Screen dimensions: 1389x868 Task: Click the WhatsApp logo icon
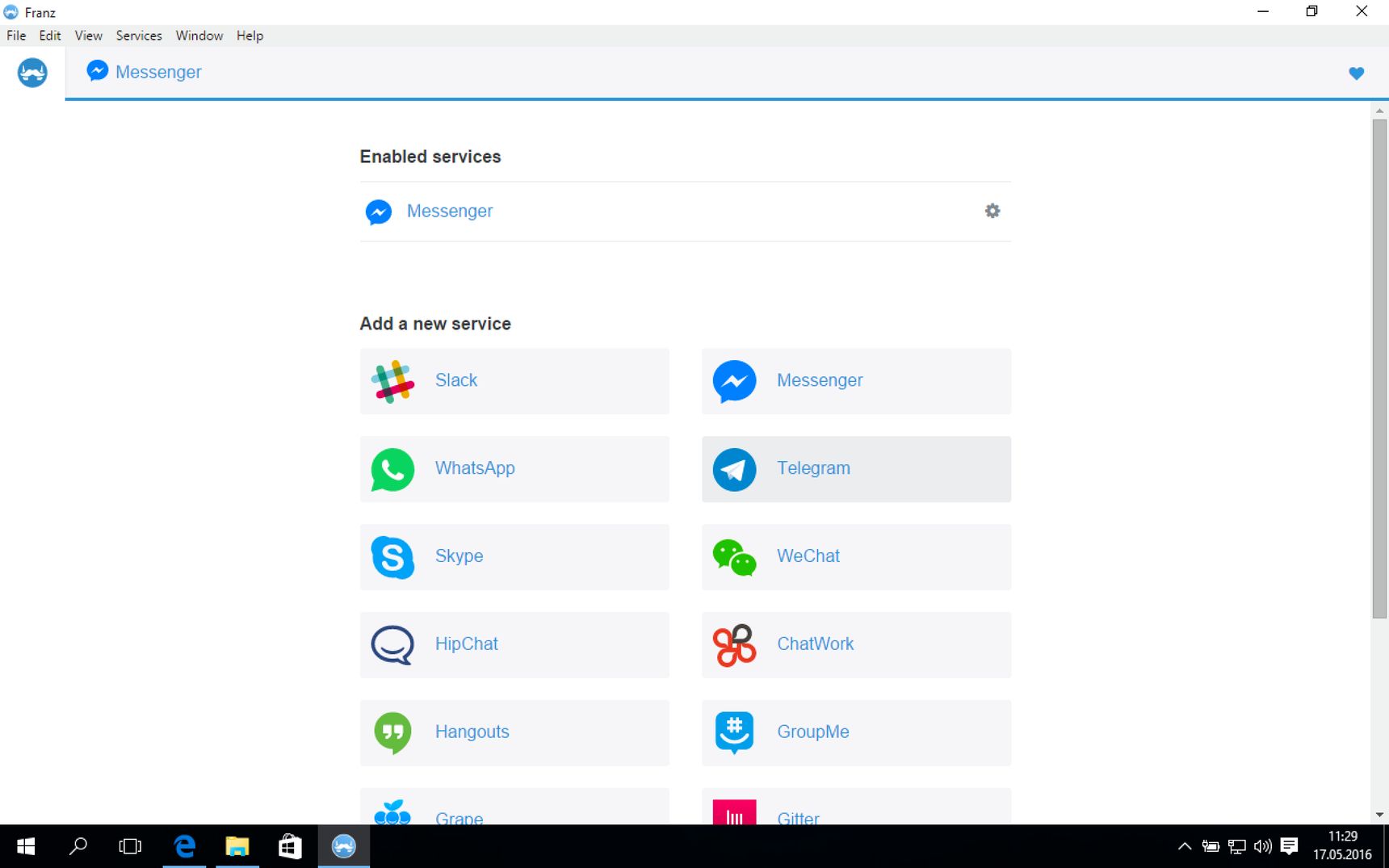click(392, 469)
